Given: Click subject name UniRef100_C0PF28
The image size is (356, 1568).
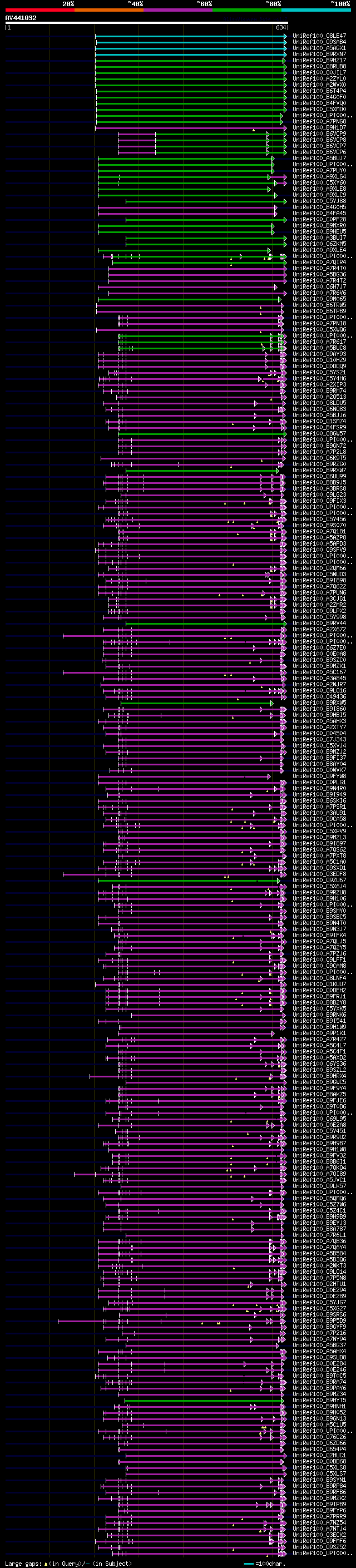Looking at the screenshot, I should [x=319, y=219].
